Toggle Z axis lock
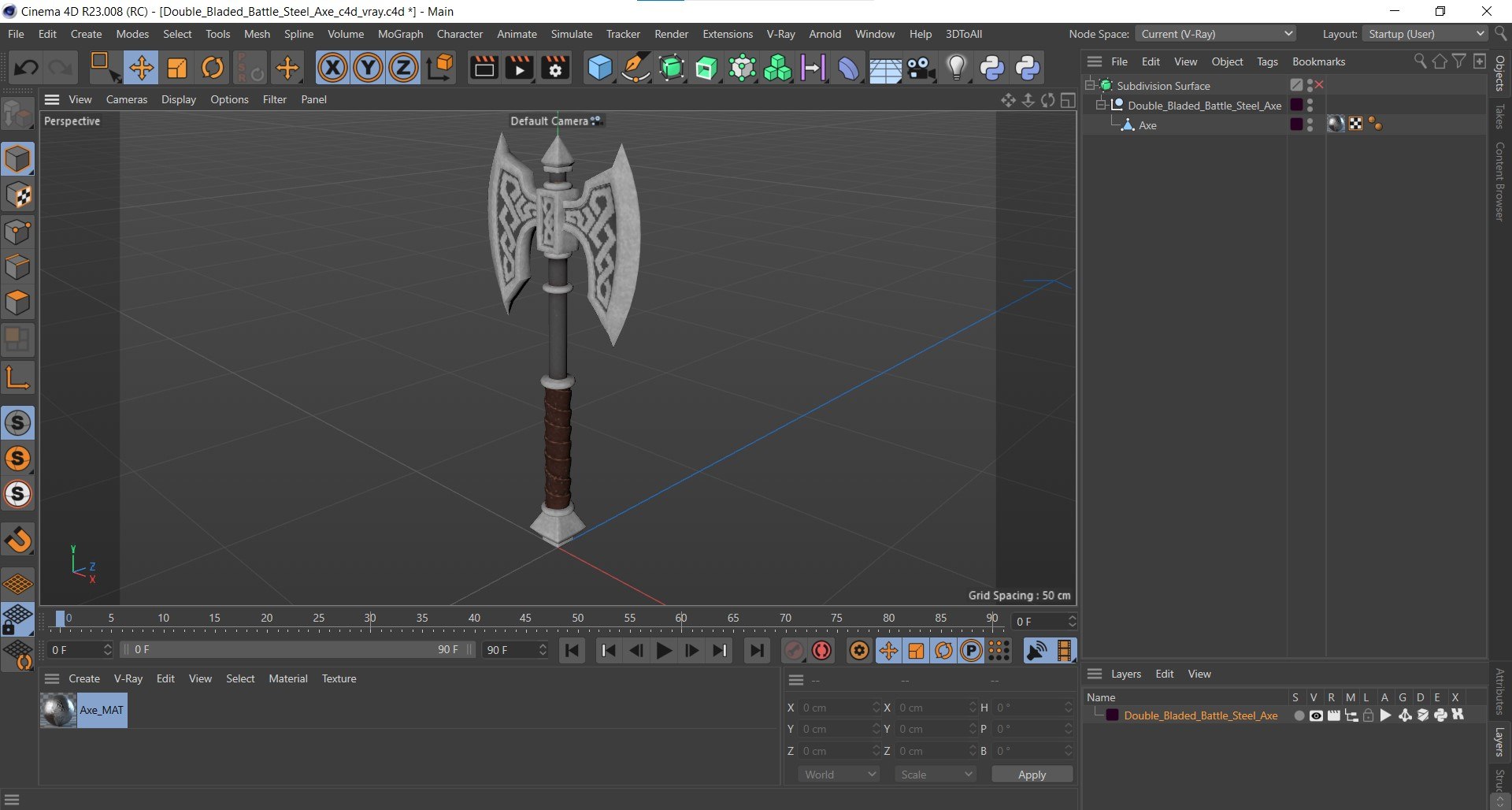This screenshot has height=810, width=1512. pos(403,68)
